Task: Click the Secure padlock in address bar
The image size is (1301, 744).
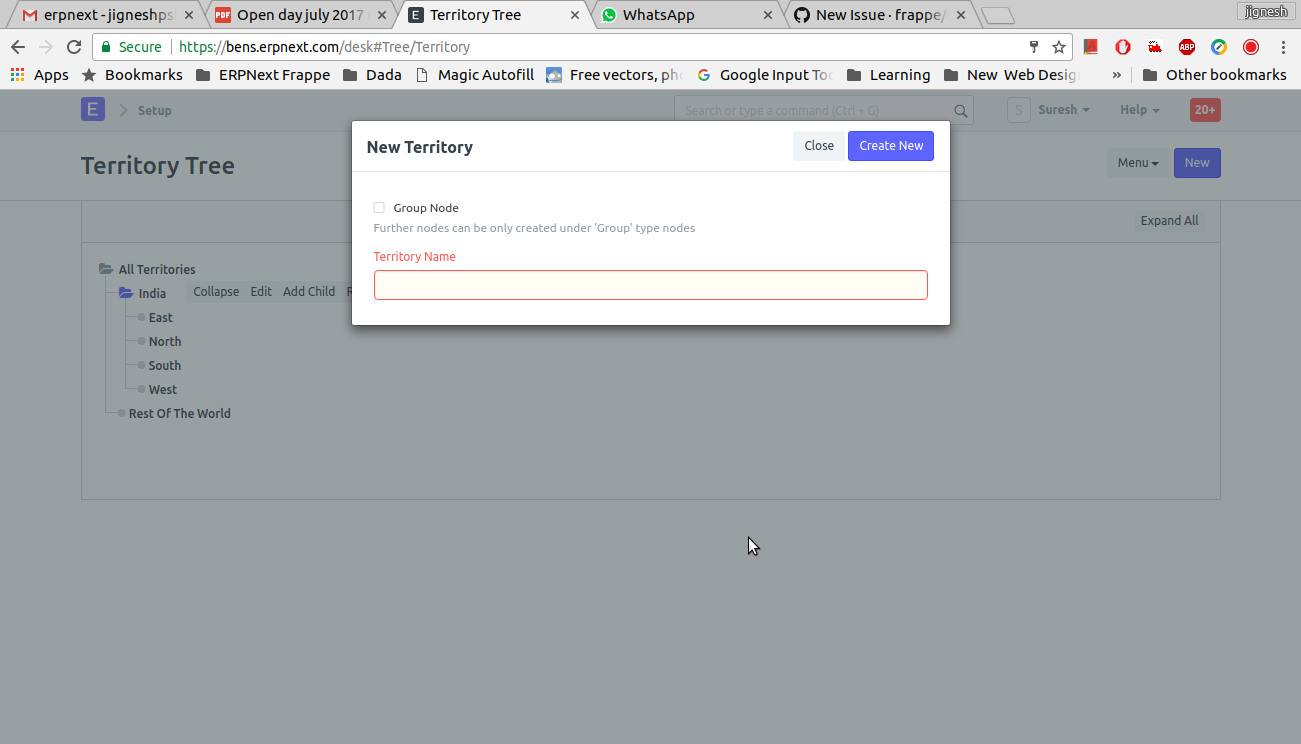Action: point(106,46)
